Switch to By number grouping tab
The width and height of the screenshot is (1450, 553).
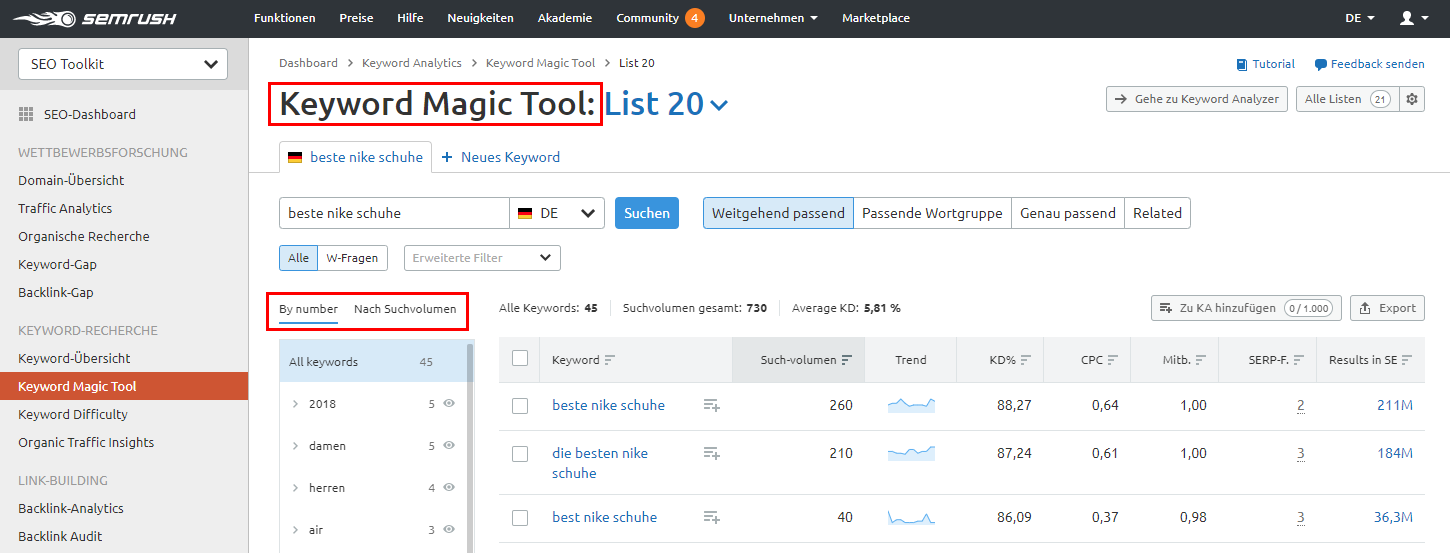click(308, 309)
